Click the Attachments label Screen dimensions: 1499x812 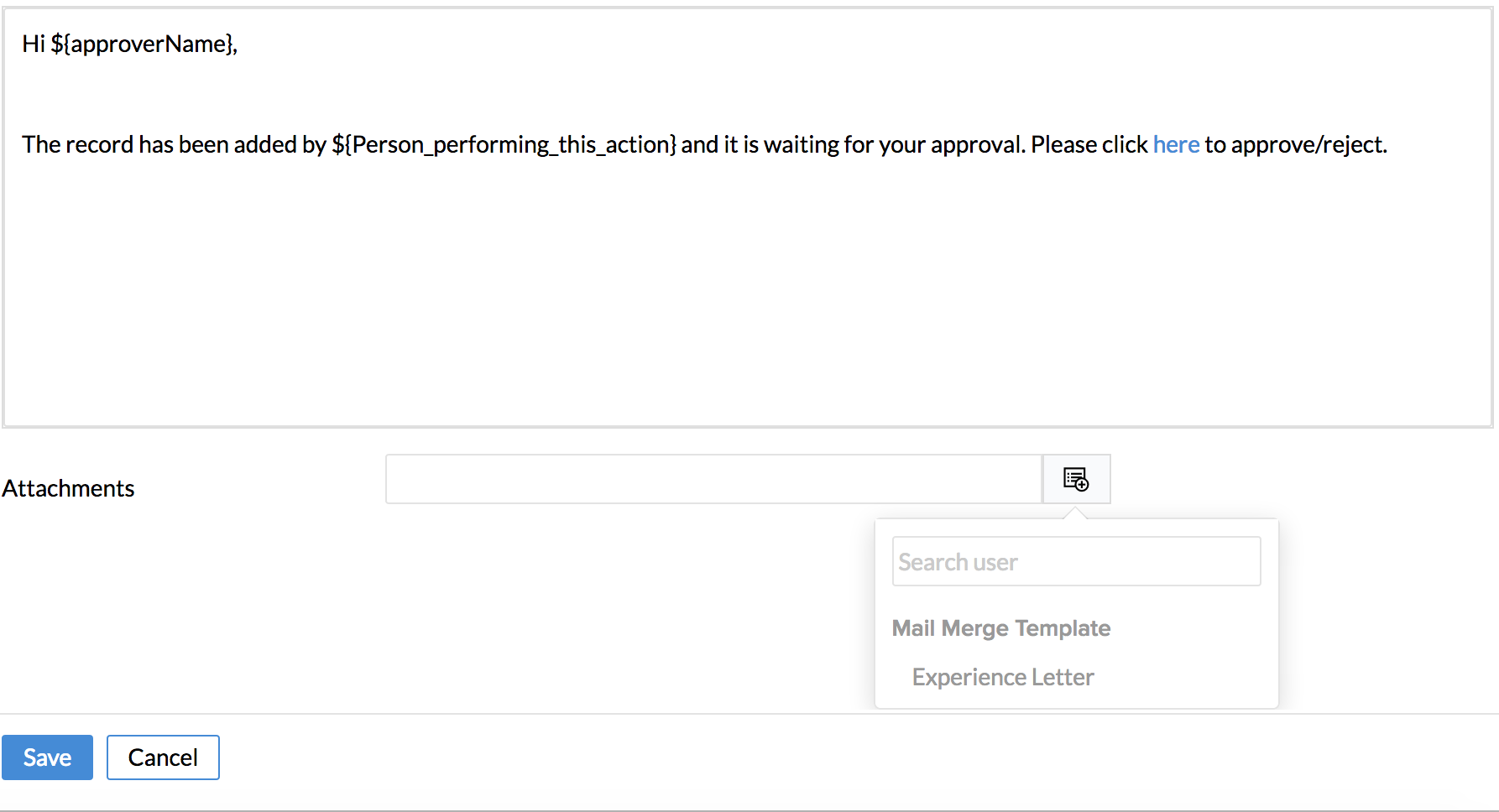tap(68, 488)
